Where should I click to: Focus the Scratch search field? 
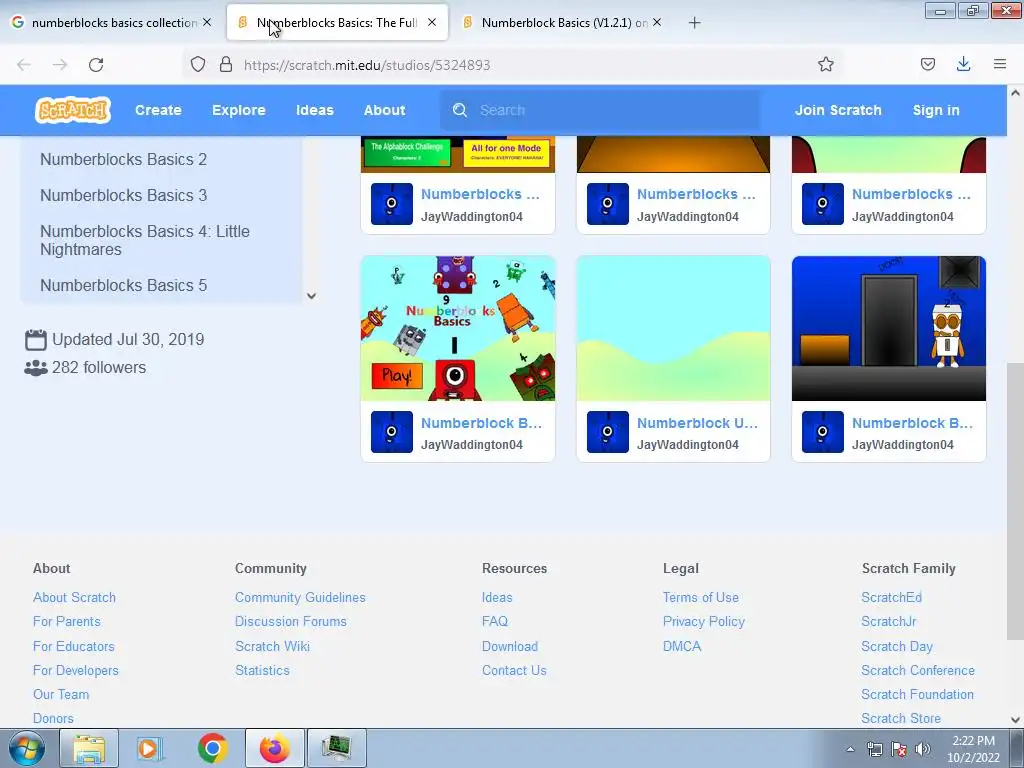click(x=601, y=110)
